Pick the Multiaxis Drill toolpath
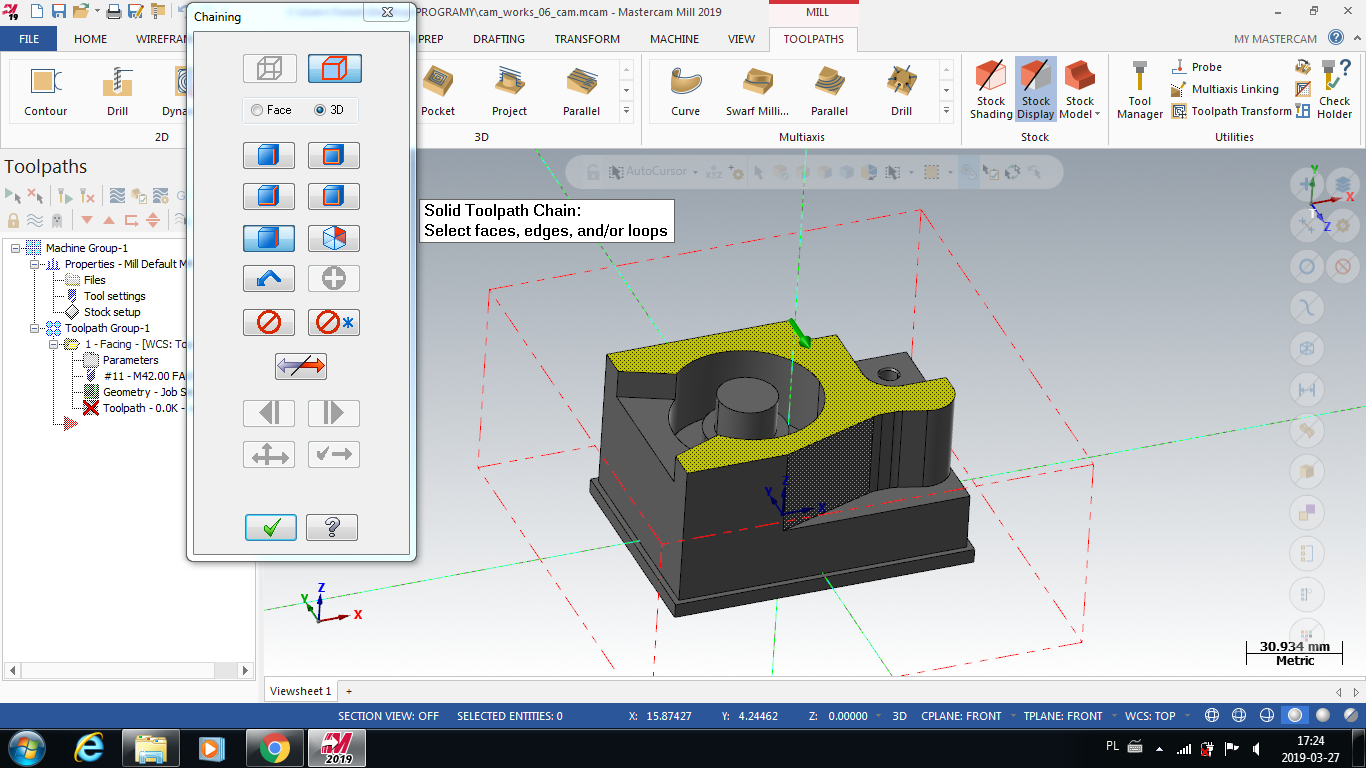 click(x=901, y=90)
